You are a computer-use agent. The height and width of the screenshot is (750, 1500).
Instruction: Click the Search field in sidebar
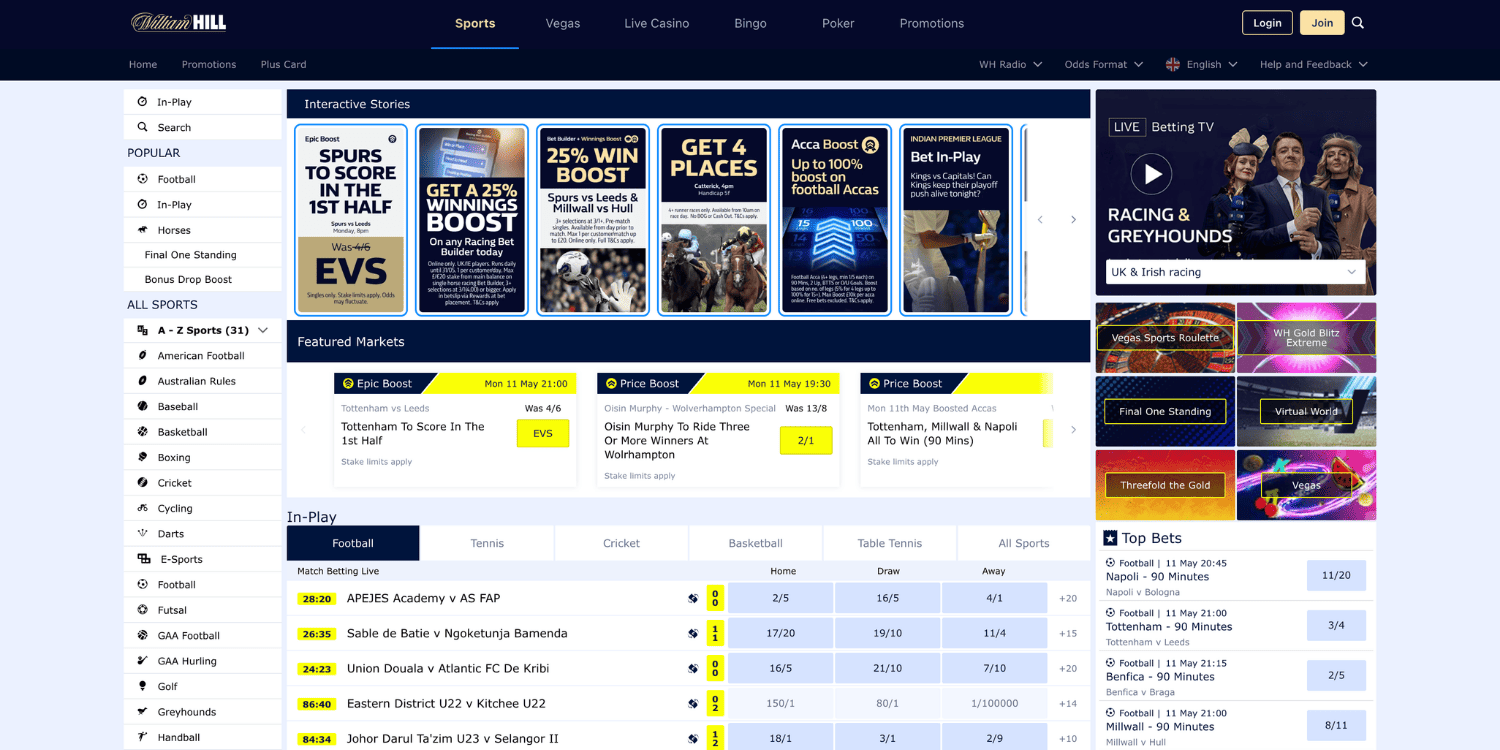(x=203, y=128)
